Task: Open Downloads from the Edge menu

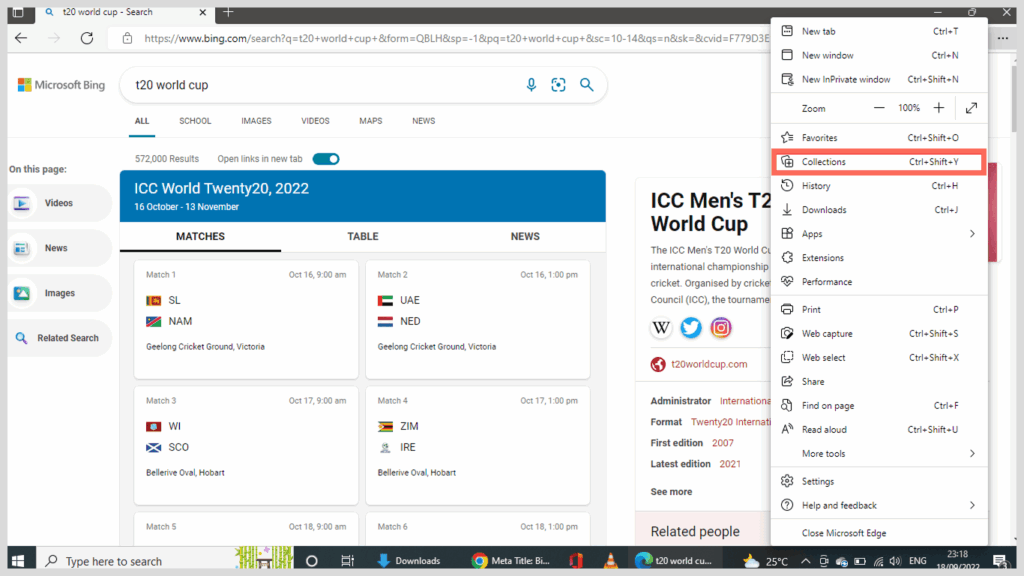Action: [x=878, y=210]
